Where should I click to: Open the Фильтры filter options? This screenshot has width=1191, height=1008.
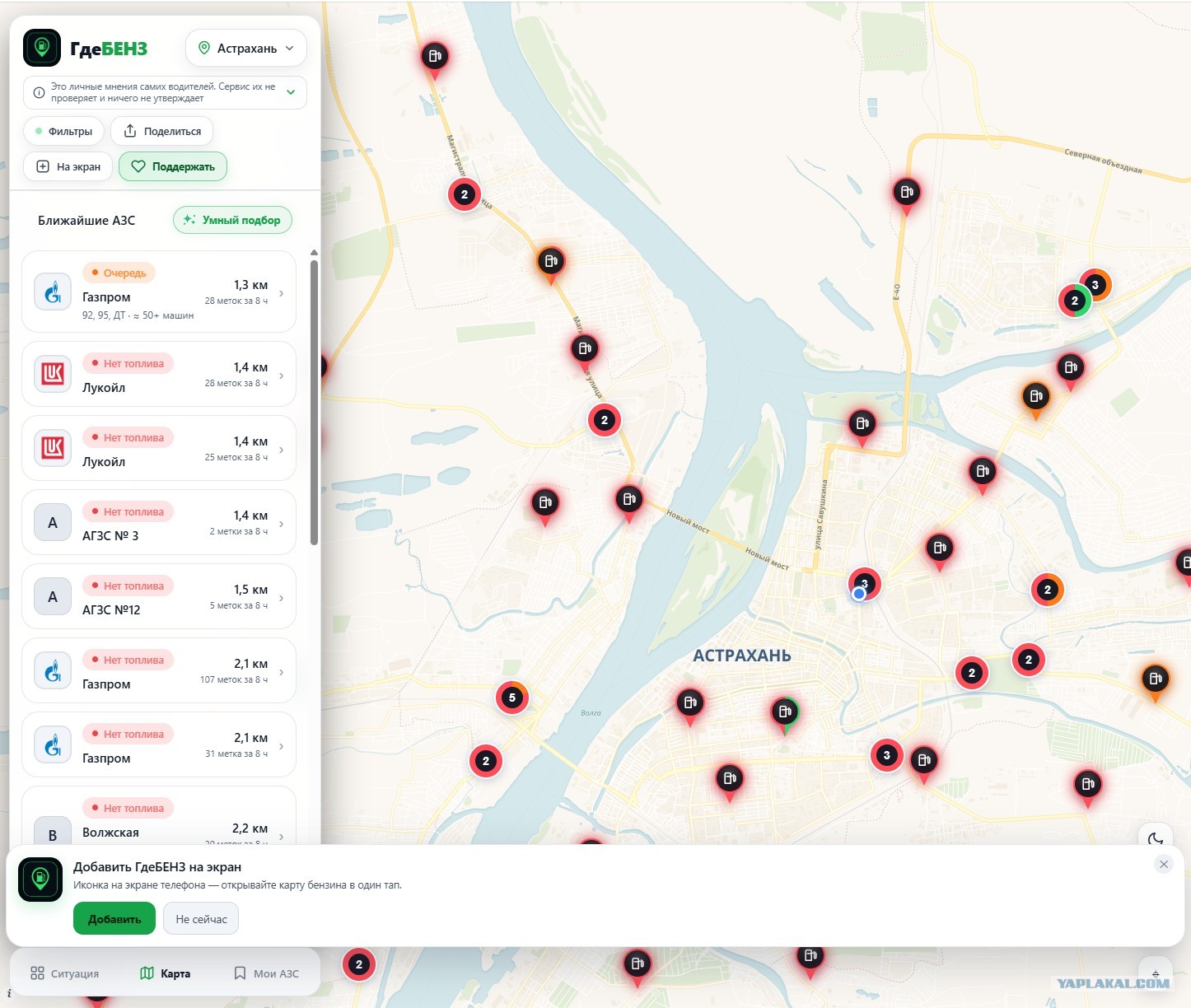click(x=63, y=131)
